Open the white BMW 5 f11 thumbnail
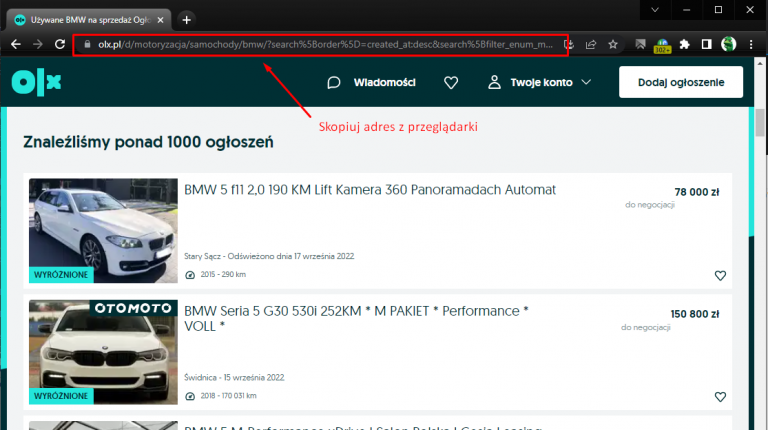768x430 pixels. pyautogui.click(x=103, y=231)
